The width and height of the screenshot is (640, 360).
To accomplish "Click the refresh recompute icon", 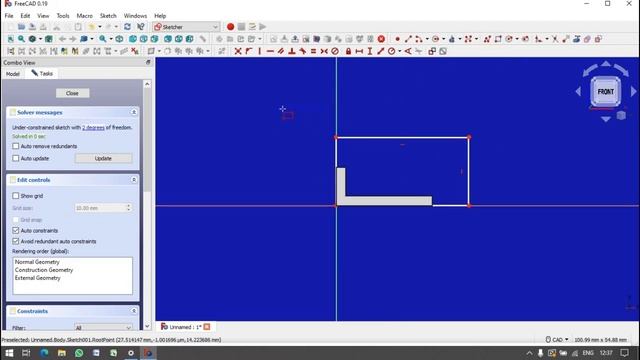I will tap(127, 27).
